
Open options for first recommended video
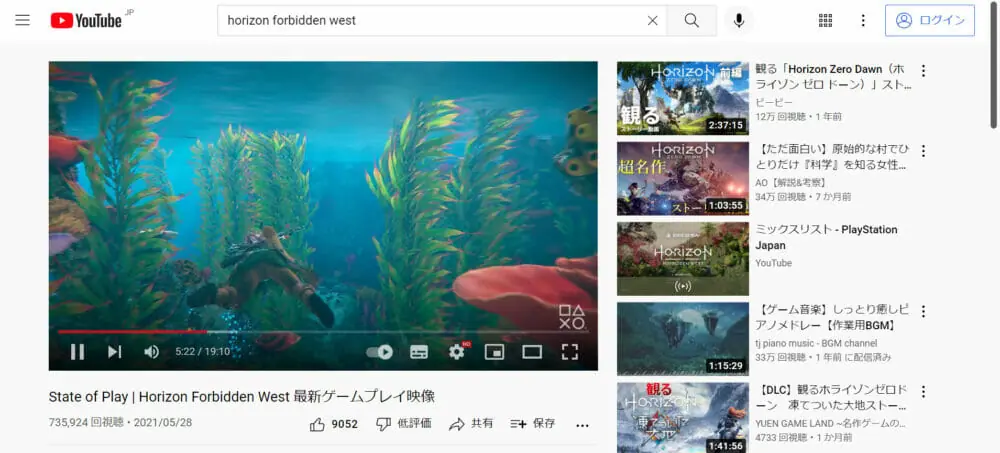(x=923, y=71)
